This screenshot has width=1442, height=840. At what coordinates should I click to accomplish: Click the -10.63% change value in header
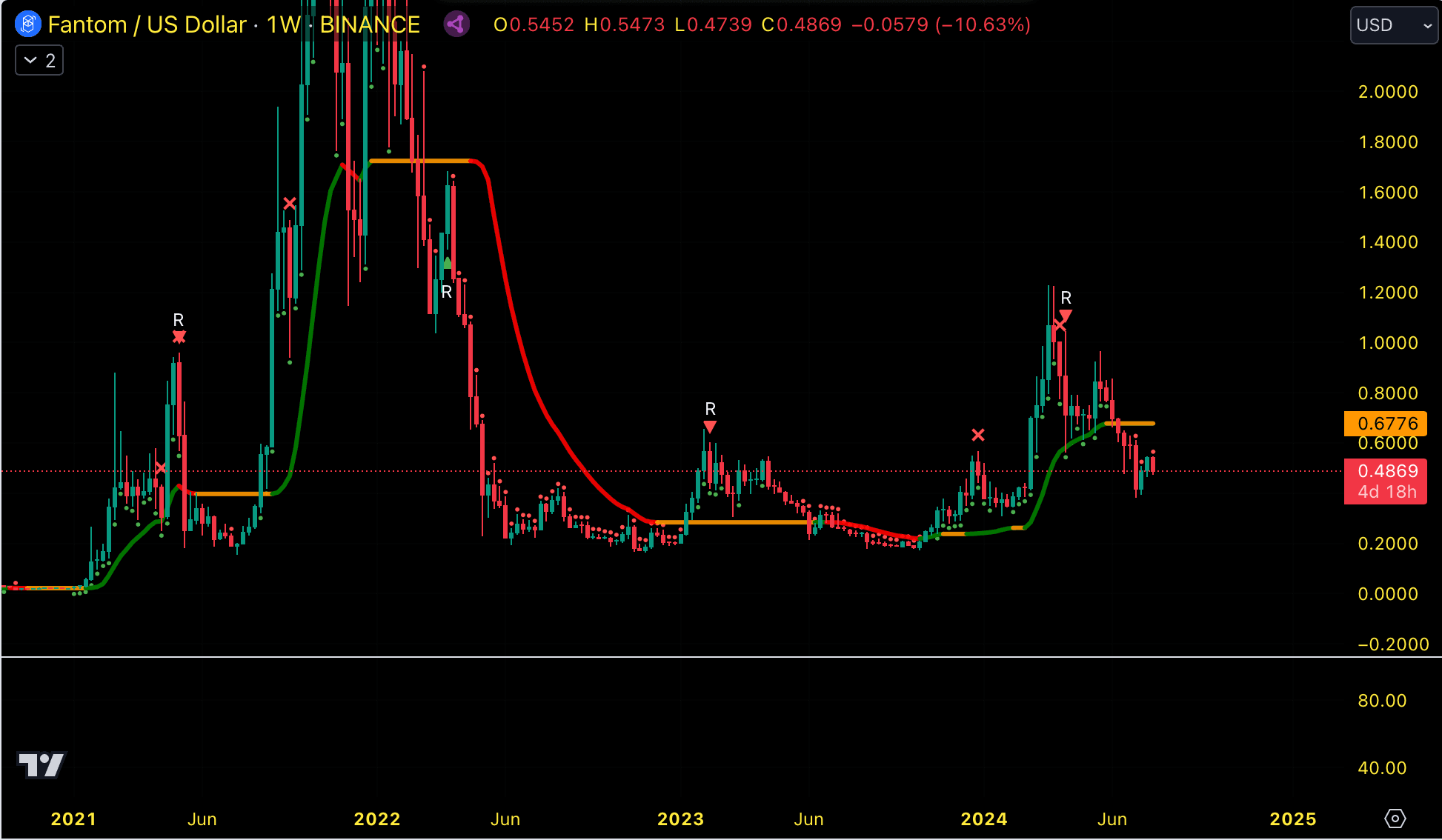pyautogui.click(x=983, y=24)
